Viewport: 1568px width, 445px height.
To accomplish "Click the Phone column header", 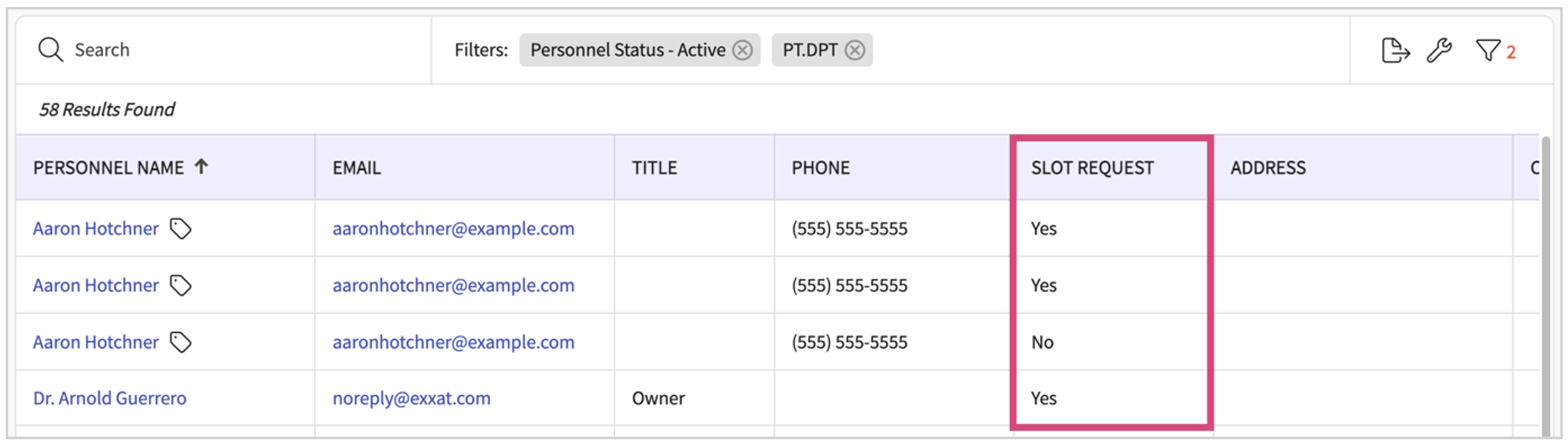I will [x=820, y=168].
